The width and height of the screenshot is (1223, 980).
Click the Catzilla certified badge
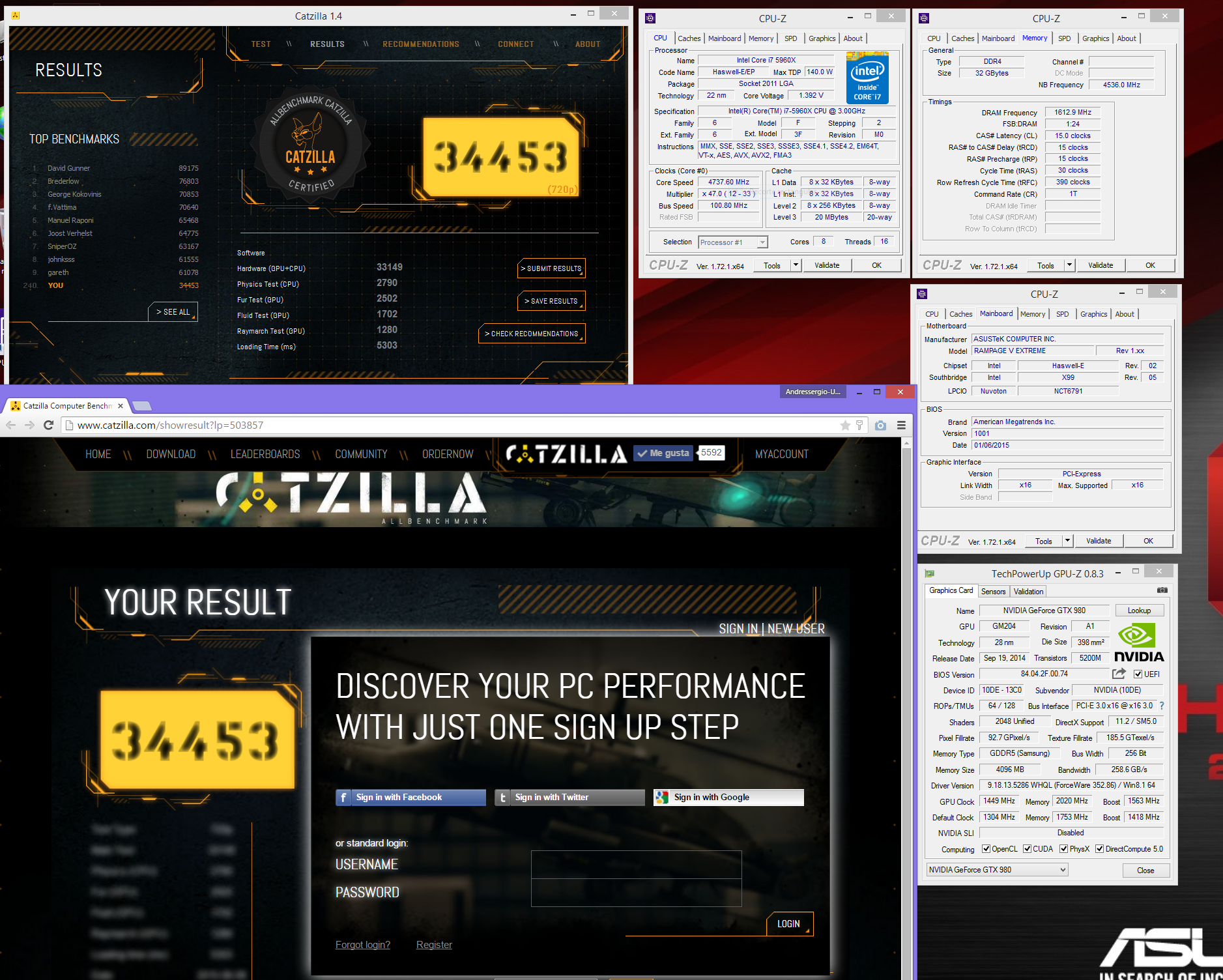click(311, 145)
